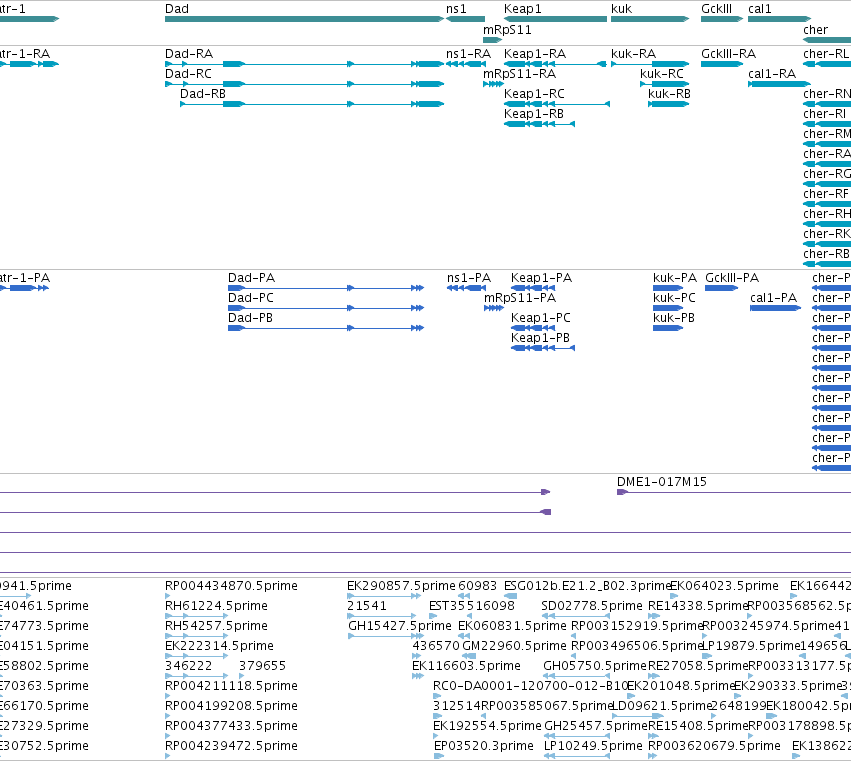This screenshot has width=851, height=761.
Task: Click EST RP003620679.5prime
Action: point(714,746)
